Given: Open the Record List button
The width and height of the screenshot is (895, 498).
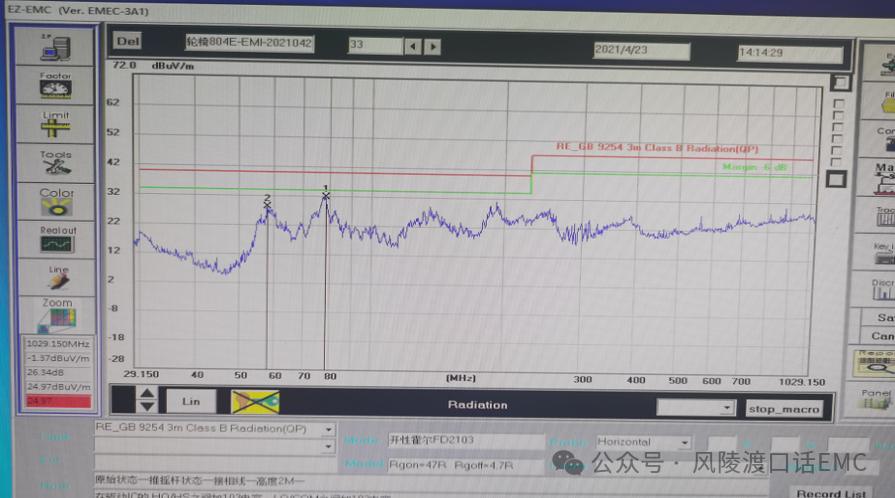Looking at the screenshot, I should pos(832,493).
